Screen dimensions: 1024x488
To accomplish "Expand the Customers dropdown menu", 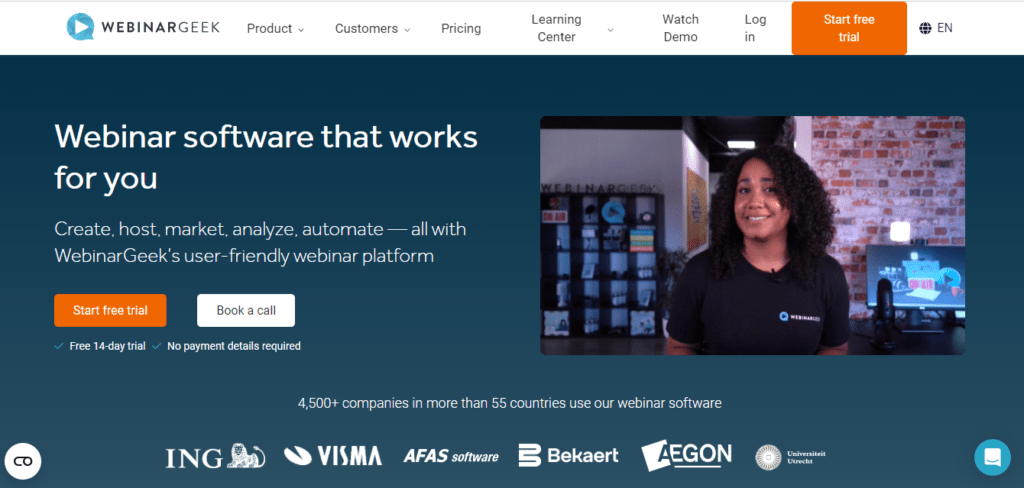I will (372, 29).
